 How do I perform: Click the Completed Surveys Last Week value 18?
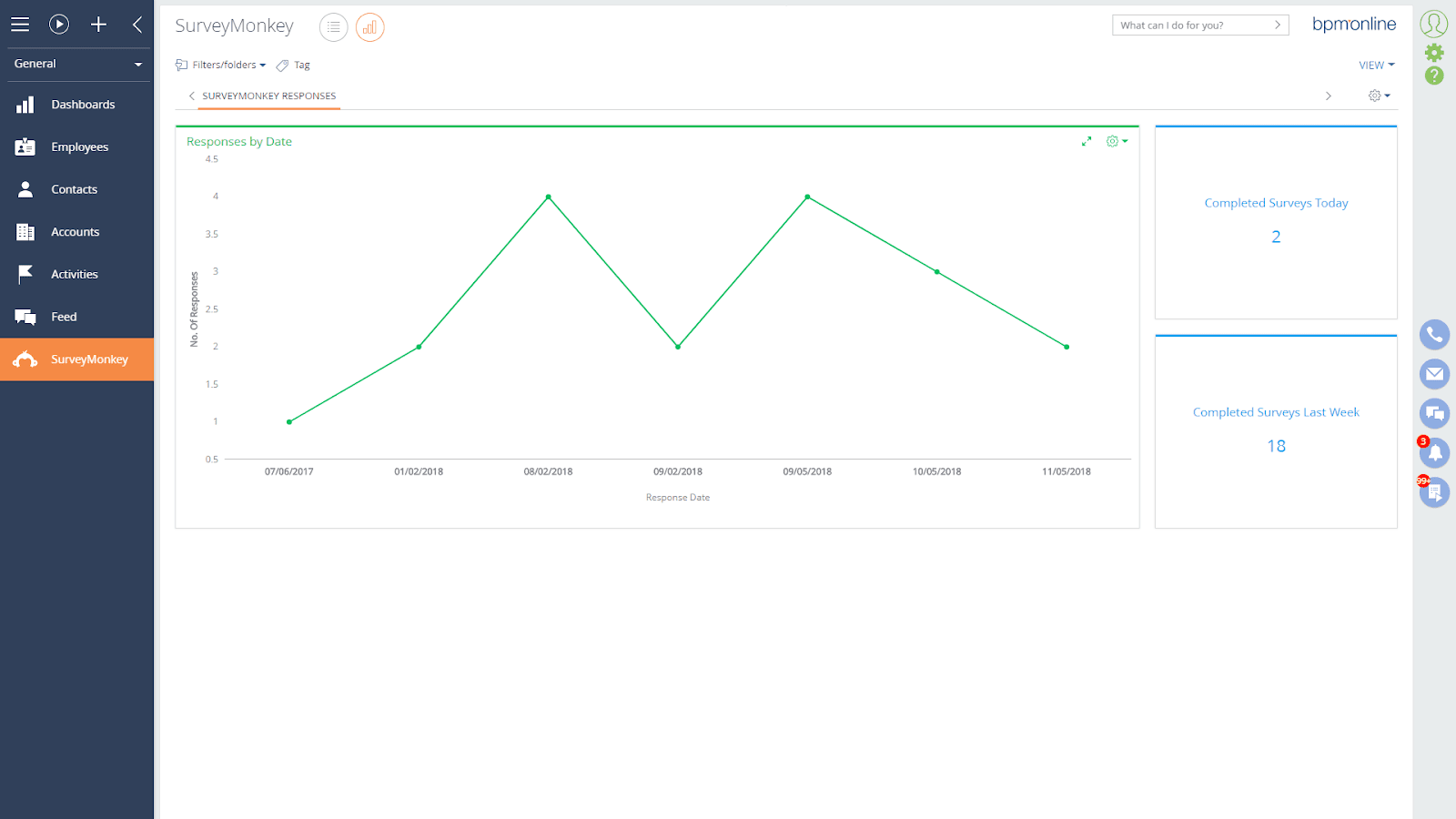1276,446
